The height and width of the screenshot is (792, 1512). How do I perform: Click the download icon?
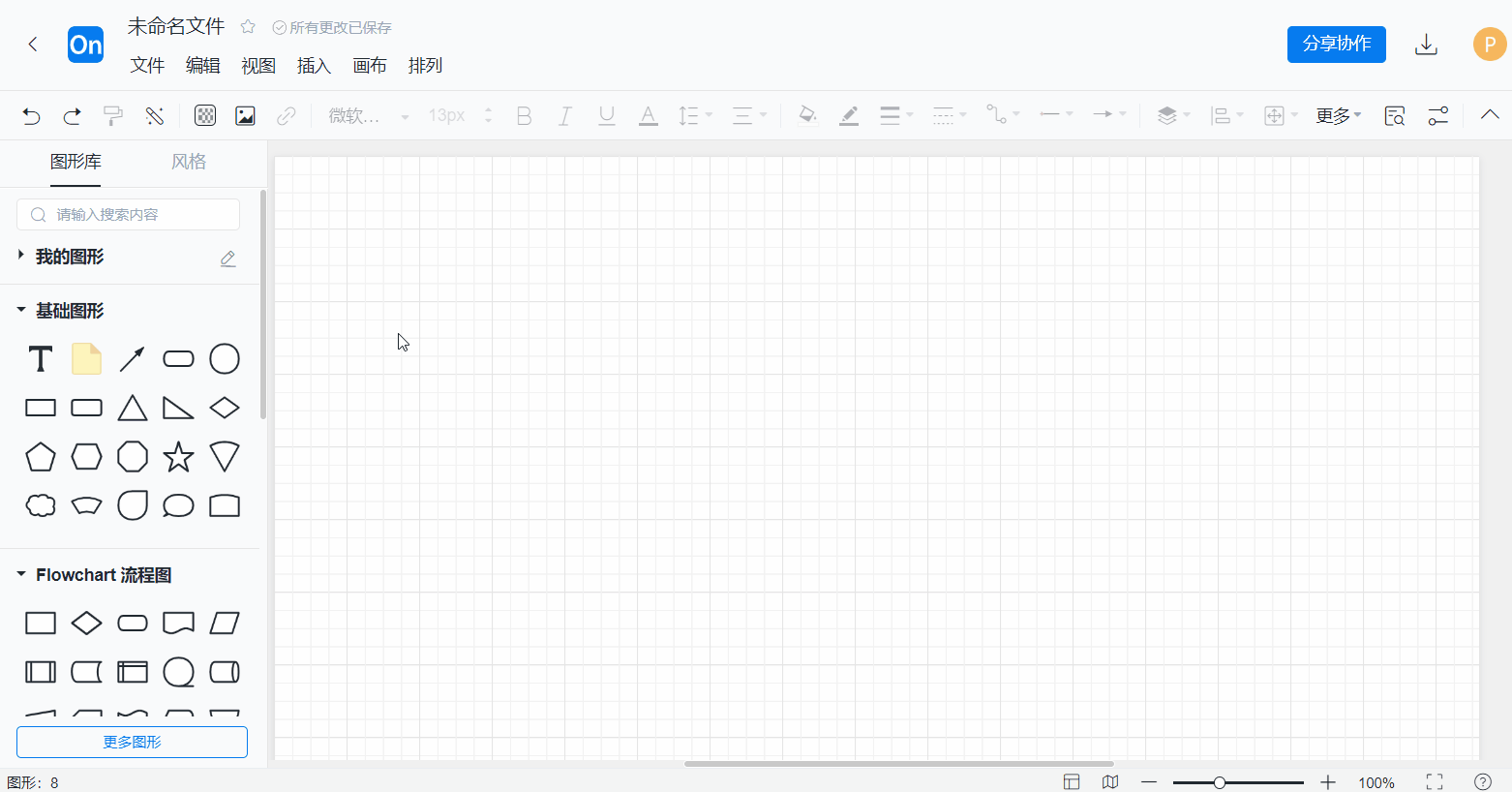coord(1426,45)
